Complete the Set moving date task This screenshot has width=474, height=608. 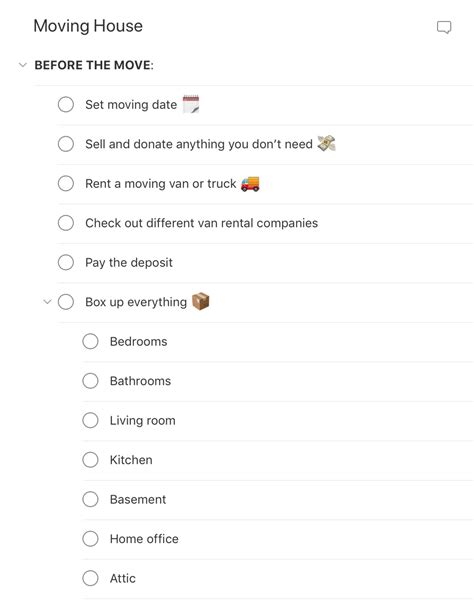tap(66, 104)
